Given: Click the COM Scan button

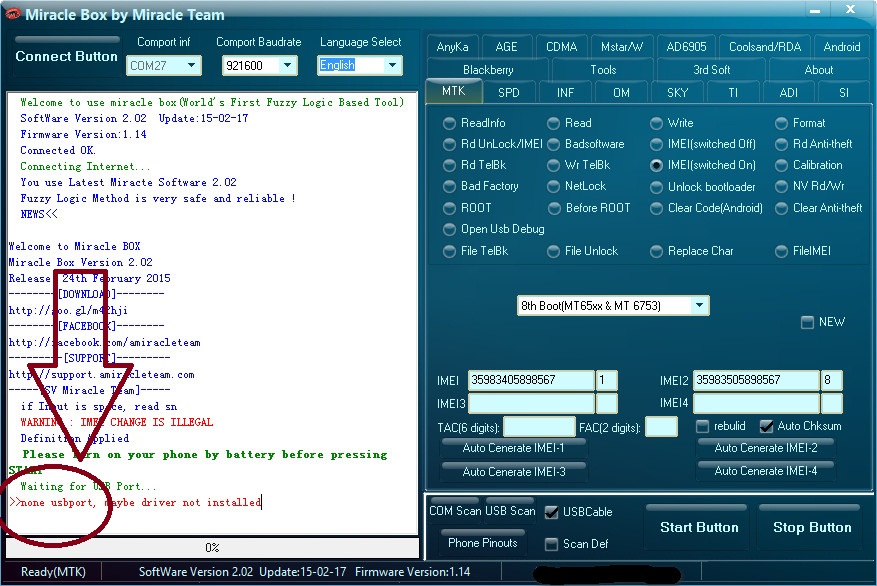Looking at the screenshot, I should (x=455, y=510).
